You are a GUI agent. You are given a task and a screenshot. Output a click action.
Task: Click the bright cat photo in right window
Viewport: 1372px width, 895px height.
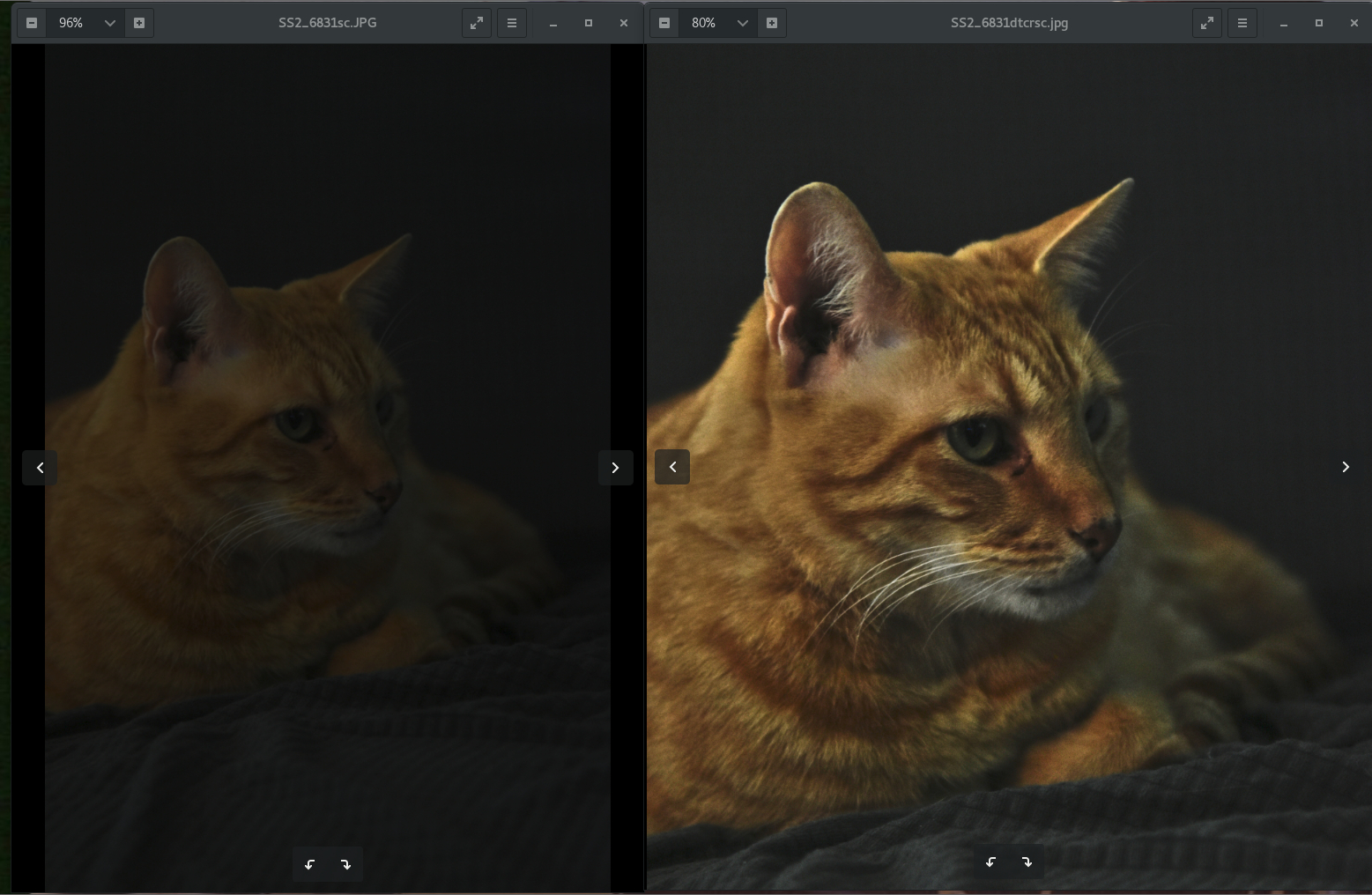[x=1009, y=467]
